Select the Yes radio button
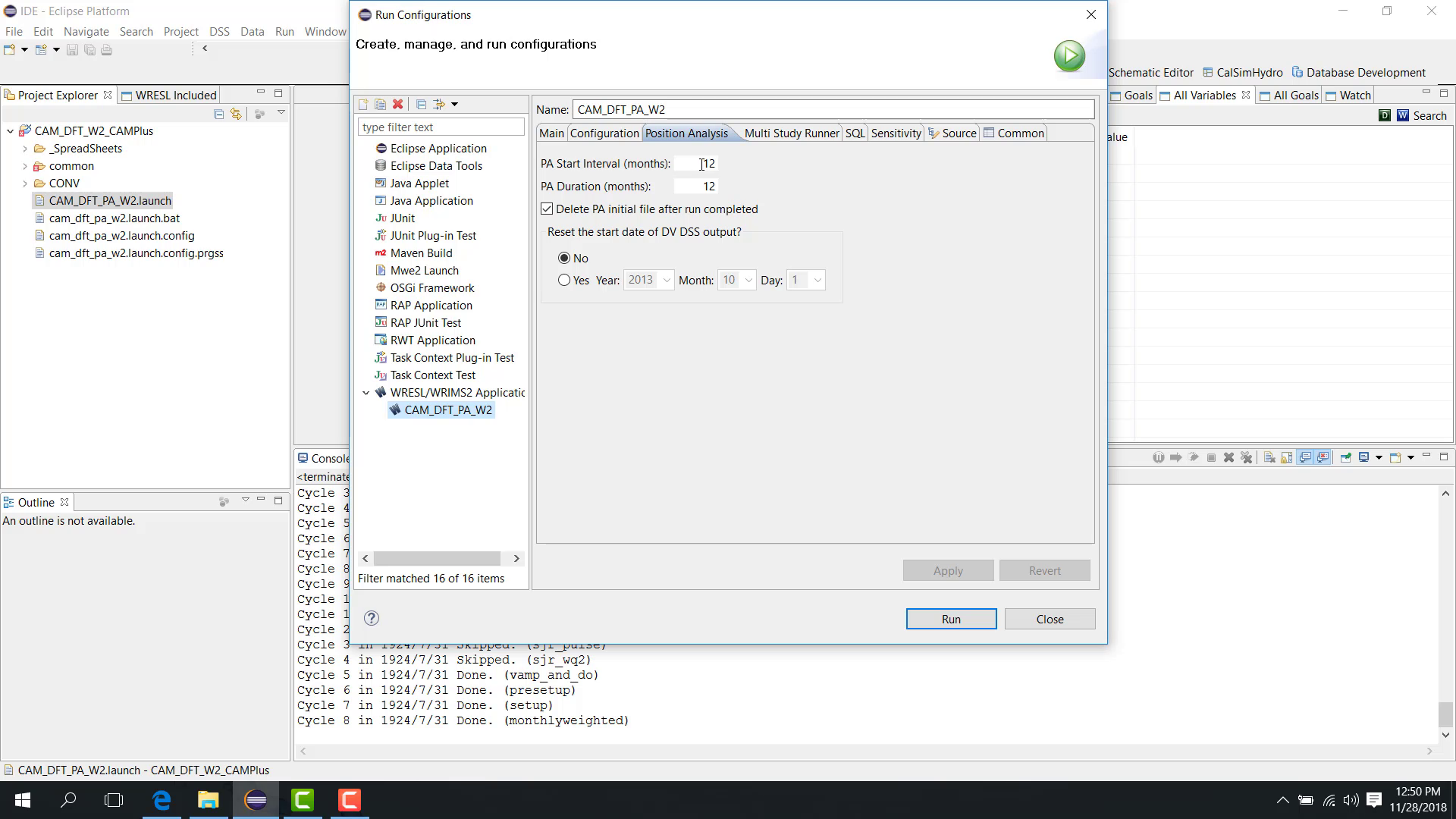Screen dimensions: 1456x819 (x=564, y=281)
